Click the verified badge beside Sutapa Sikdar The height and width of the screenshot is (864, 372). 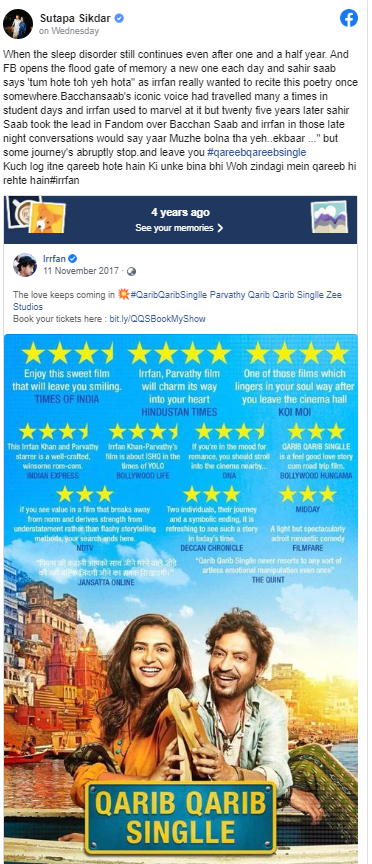[x=119, y=18]
